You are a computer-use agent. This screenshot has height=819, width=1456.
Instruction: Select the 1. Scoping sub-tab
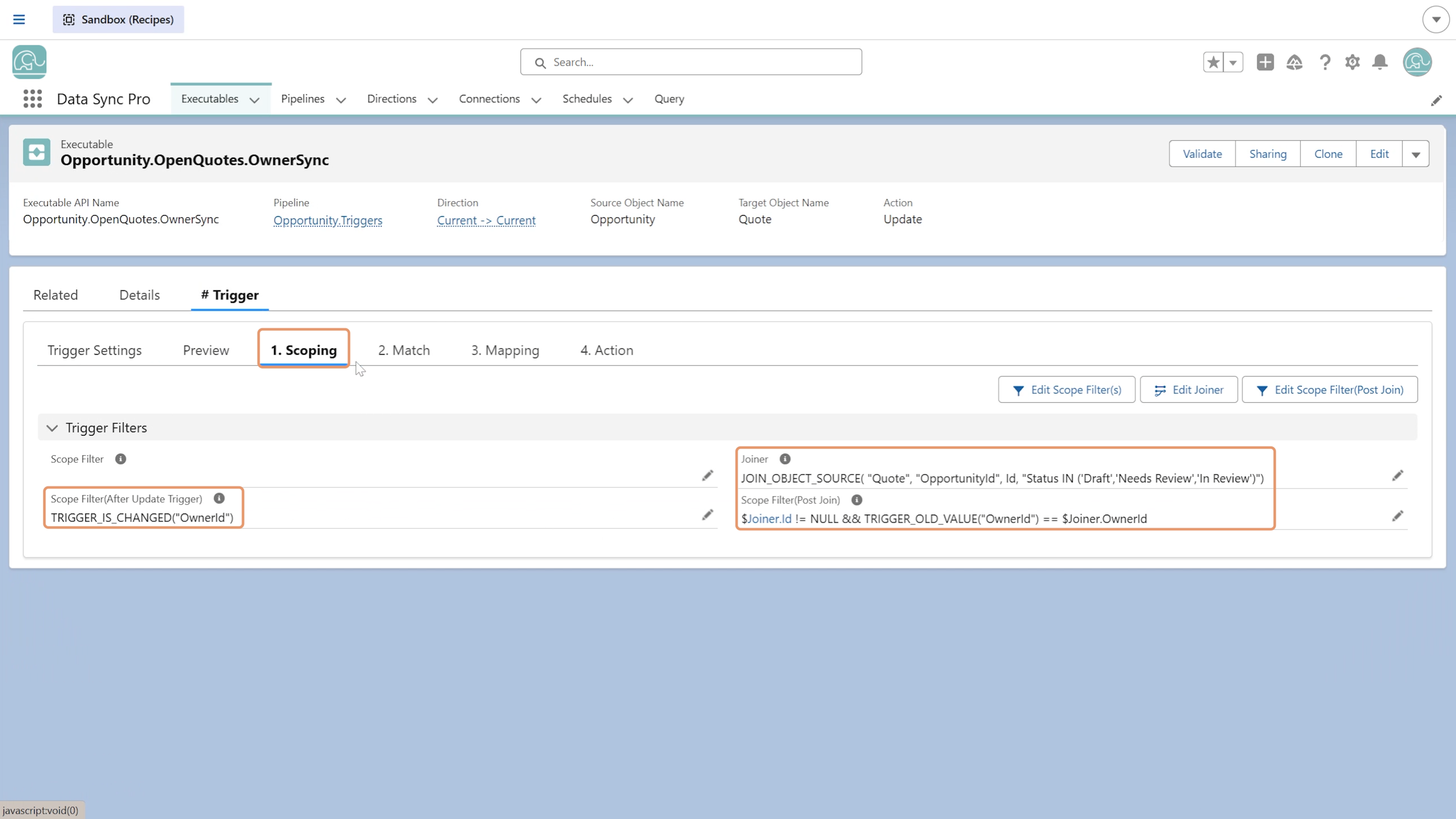coord(303,350)
